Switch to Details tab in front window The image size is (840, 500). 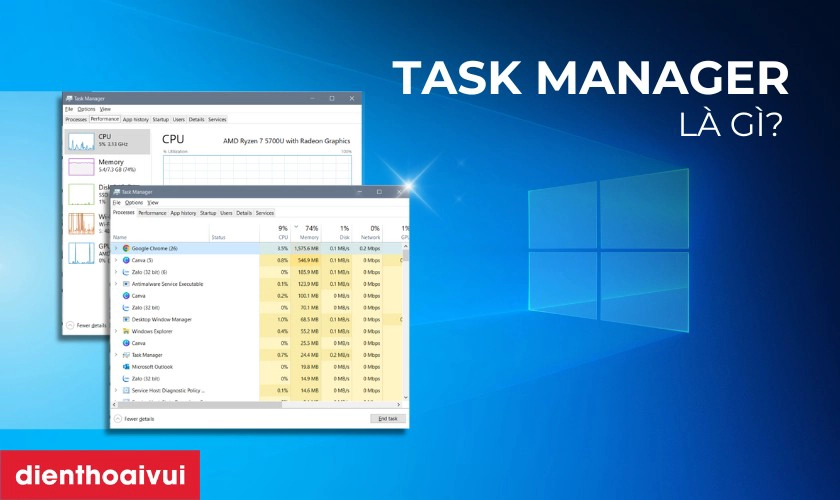coord(244,213)
